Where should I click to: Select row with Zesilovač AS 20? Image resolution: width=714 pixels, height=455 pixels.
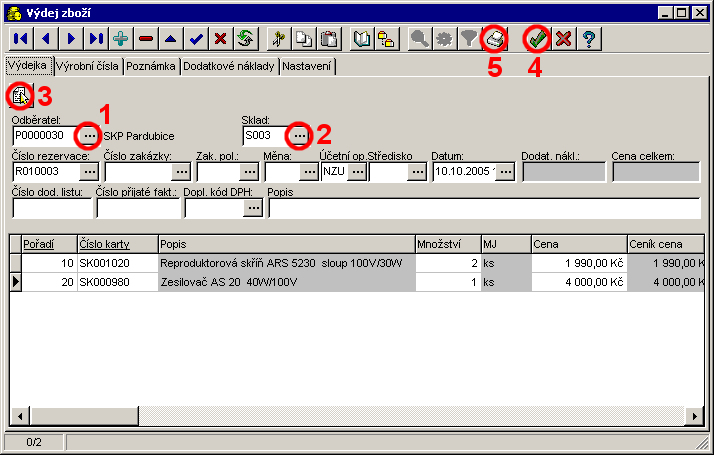285,283
